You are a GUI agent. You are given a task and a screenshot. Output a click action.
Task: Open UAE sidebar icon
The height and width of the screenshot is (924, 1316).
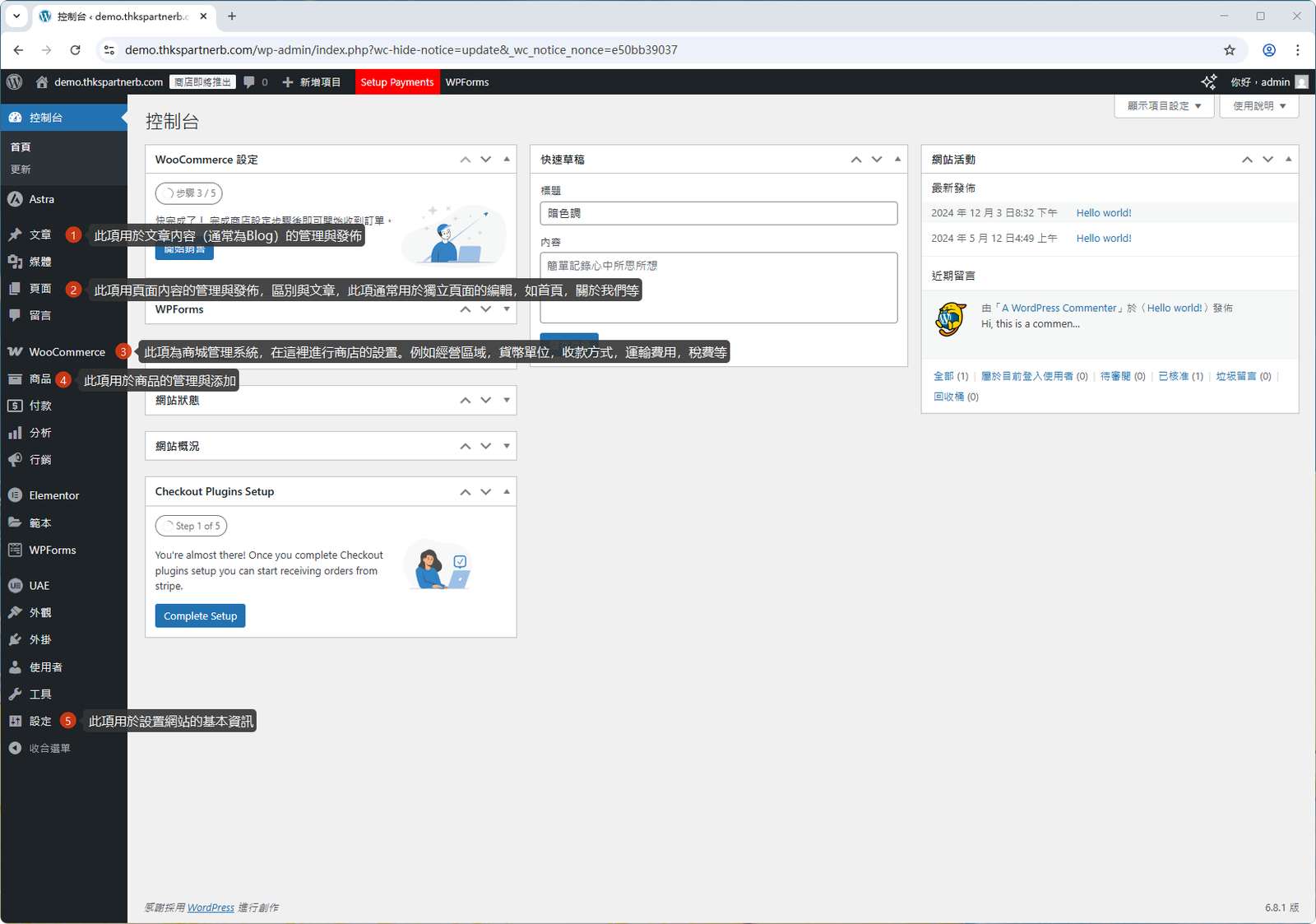click(x=15, y=586)
